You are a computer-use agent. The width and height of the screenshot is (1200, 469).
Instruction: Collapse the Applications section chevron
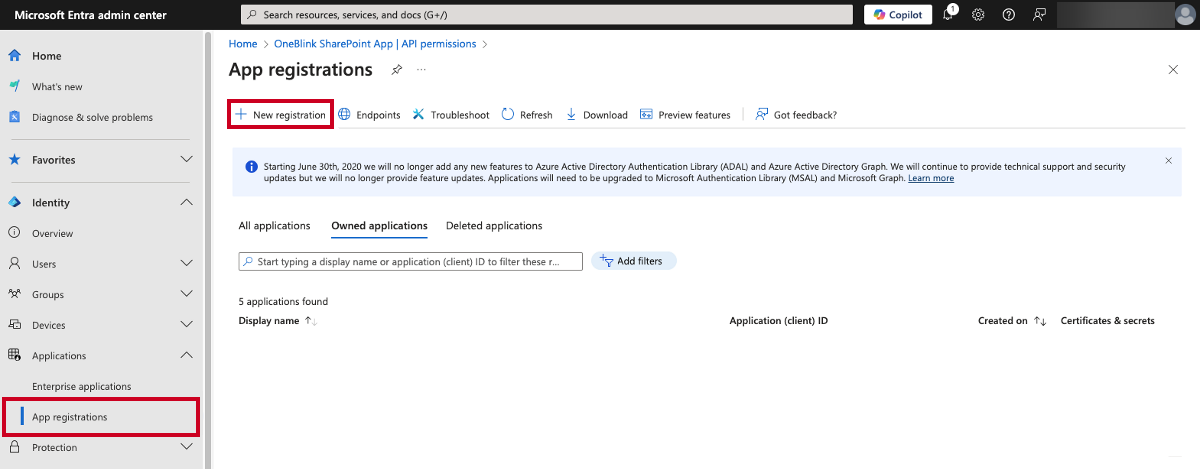[x=186, y=356]
